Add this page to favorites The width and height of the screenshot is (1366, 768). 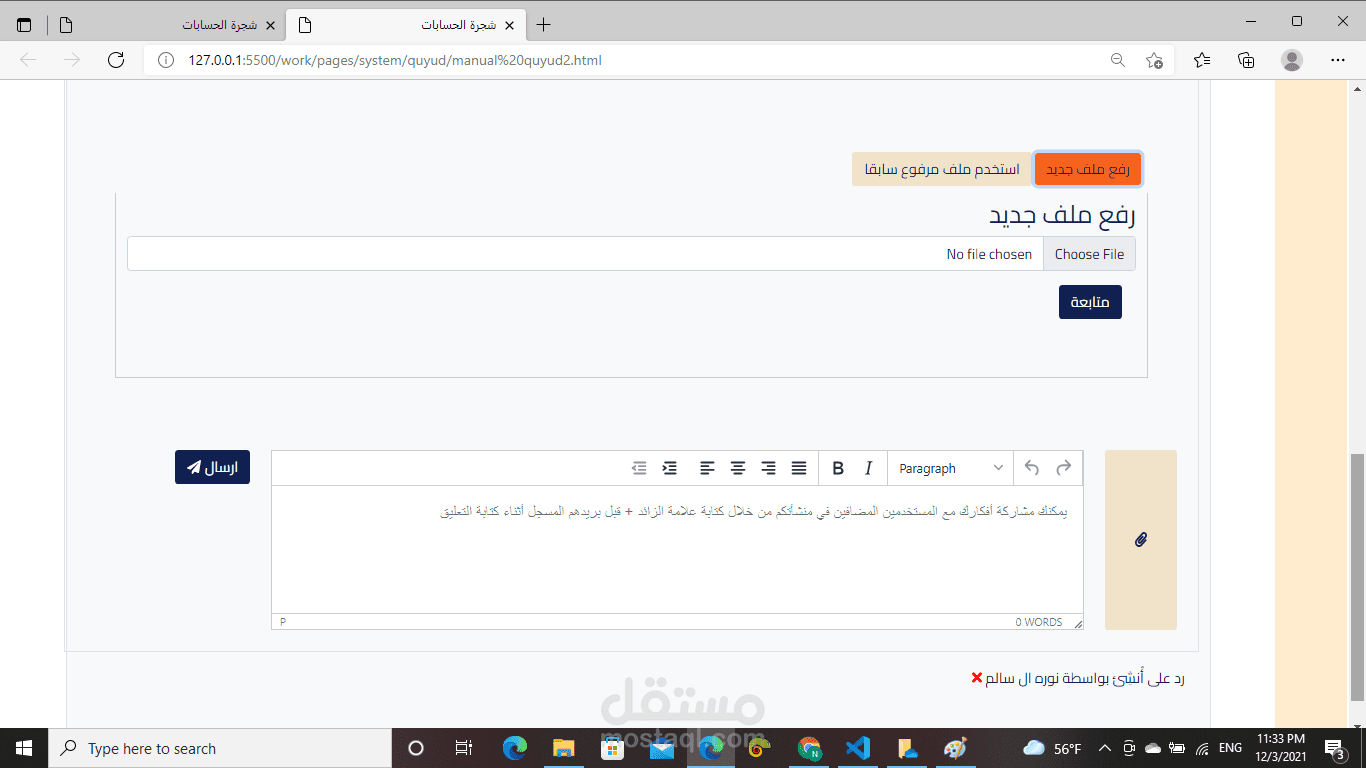click(1154, 60)
